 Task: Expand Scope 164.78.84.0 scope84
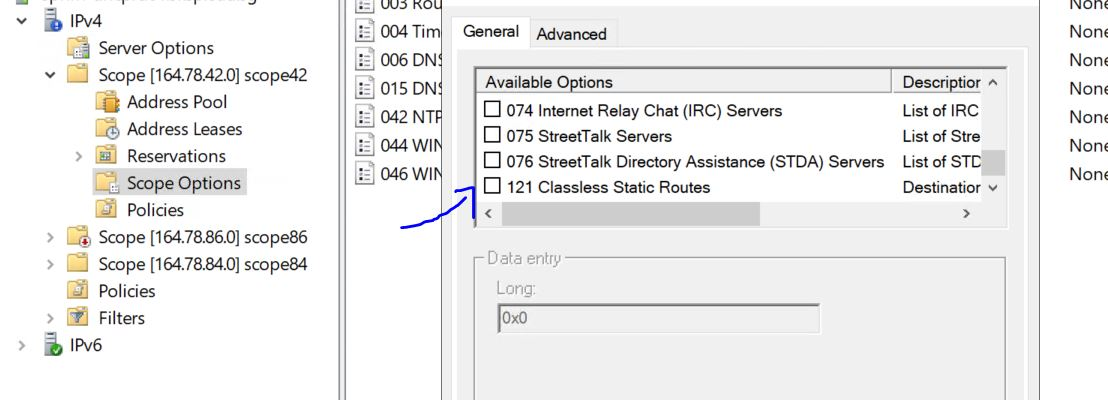[49, 264]
